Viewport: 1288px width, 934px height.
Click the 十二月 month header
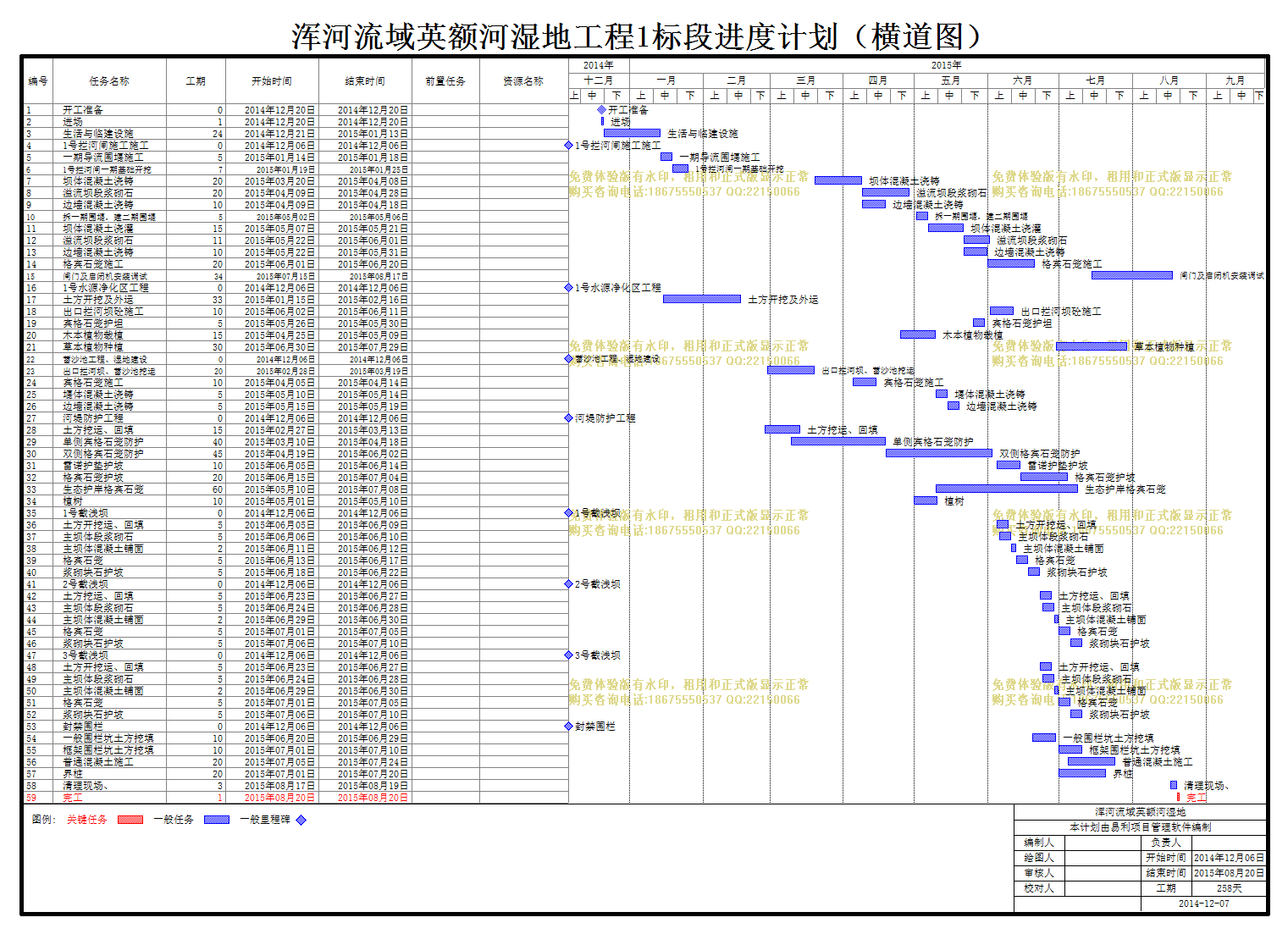[599, 80]
